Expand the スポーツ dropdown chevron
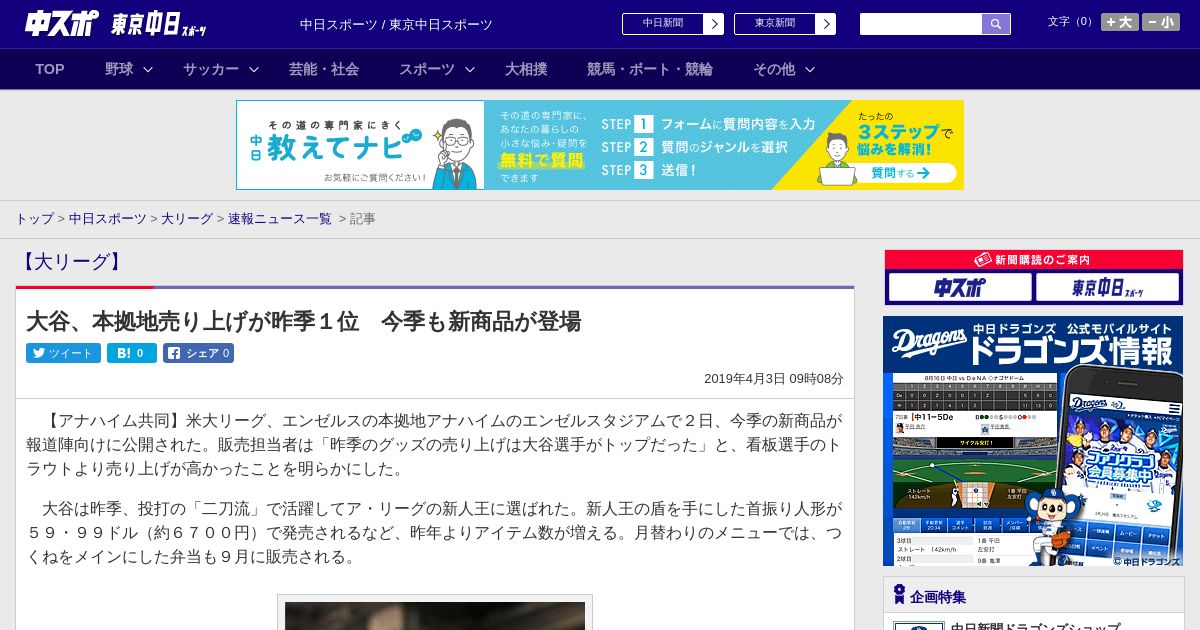Viewport: 1200px width, 630px height. point(470,69)
